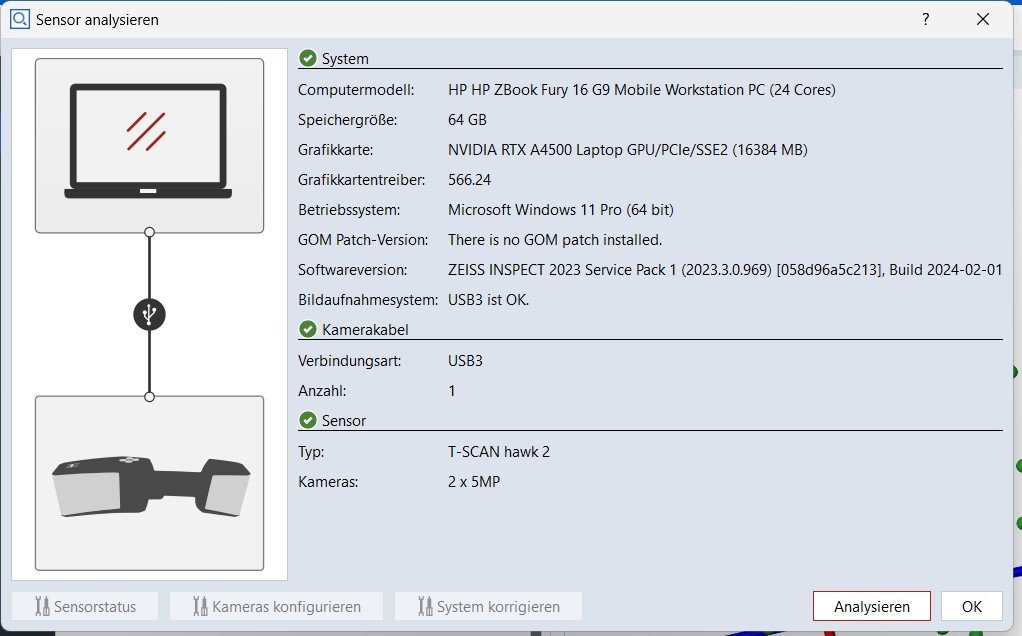Select the Kamerakabel section heading
1022x636 pixels.
(365, 330)
